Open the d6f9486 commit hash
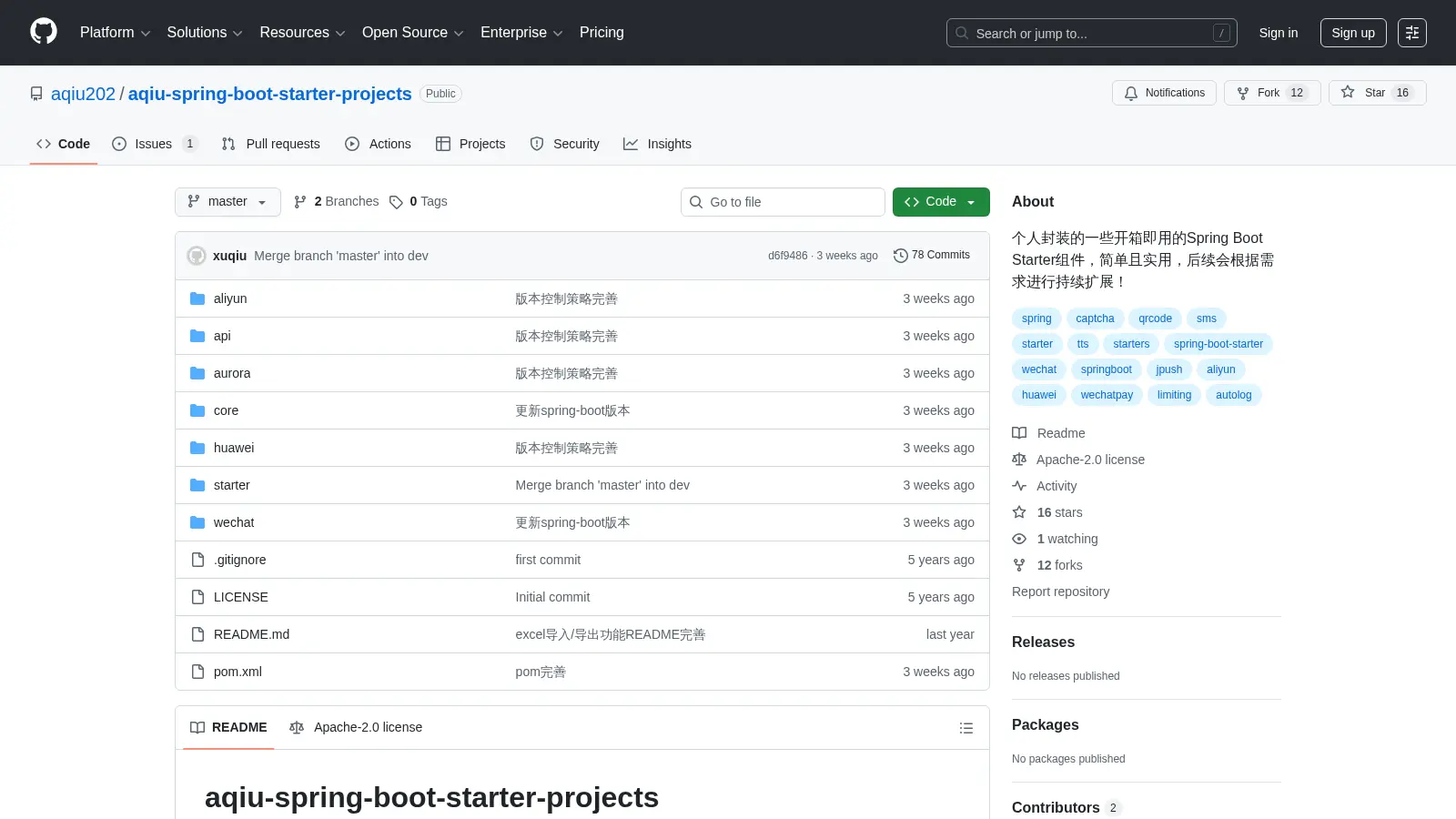This screenshot has width=1456, height=819. click(x=788, y=256)
